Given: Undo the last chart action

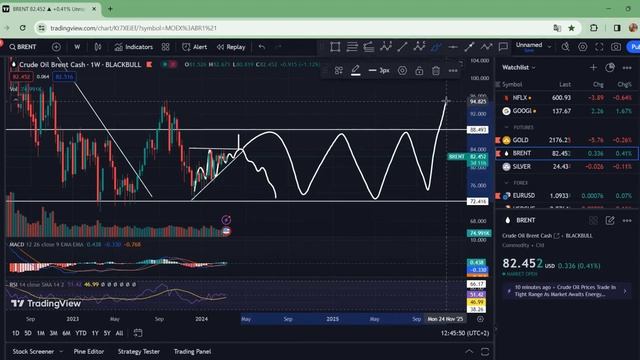Looking at the screenshot, I should pyautogui.click(x=262, y=47).
